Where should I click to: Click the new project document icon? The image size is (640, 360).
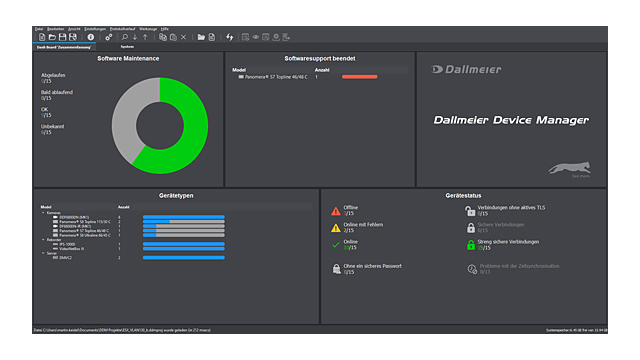point(42,37)
